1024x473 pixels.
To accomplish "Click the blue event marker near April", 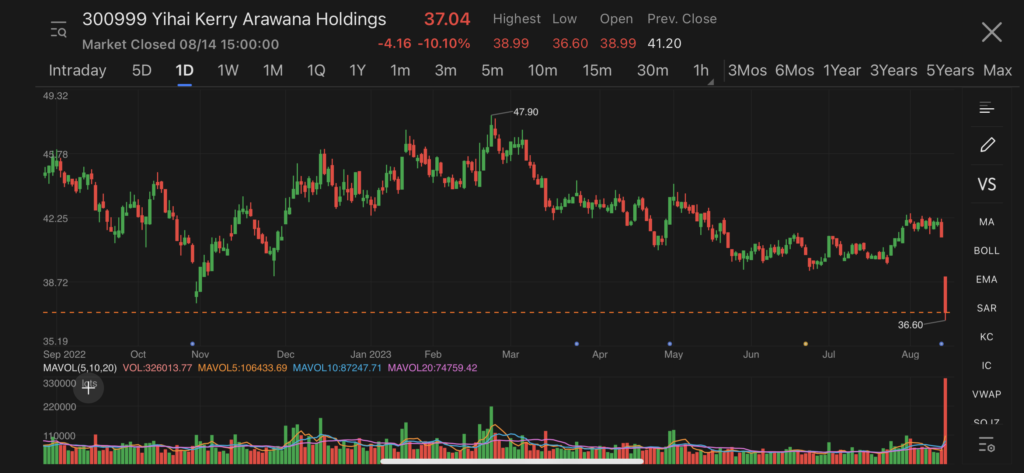I will 577,344.
